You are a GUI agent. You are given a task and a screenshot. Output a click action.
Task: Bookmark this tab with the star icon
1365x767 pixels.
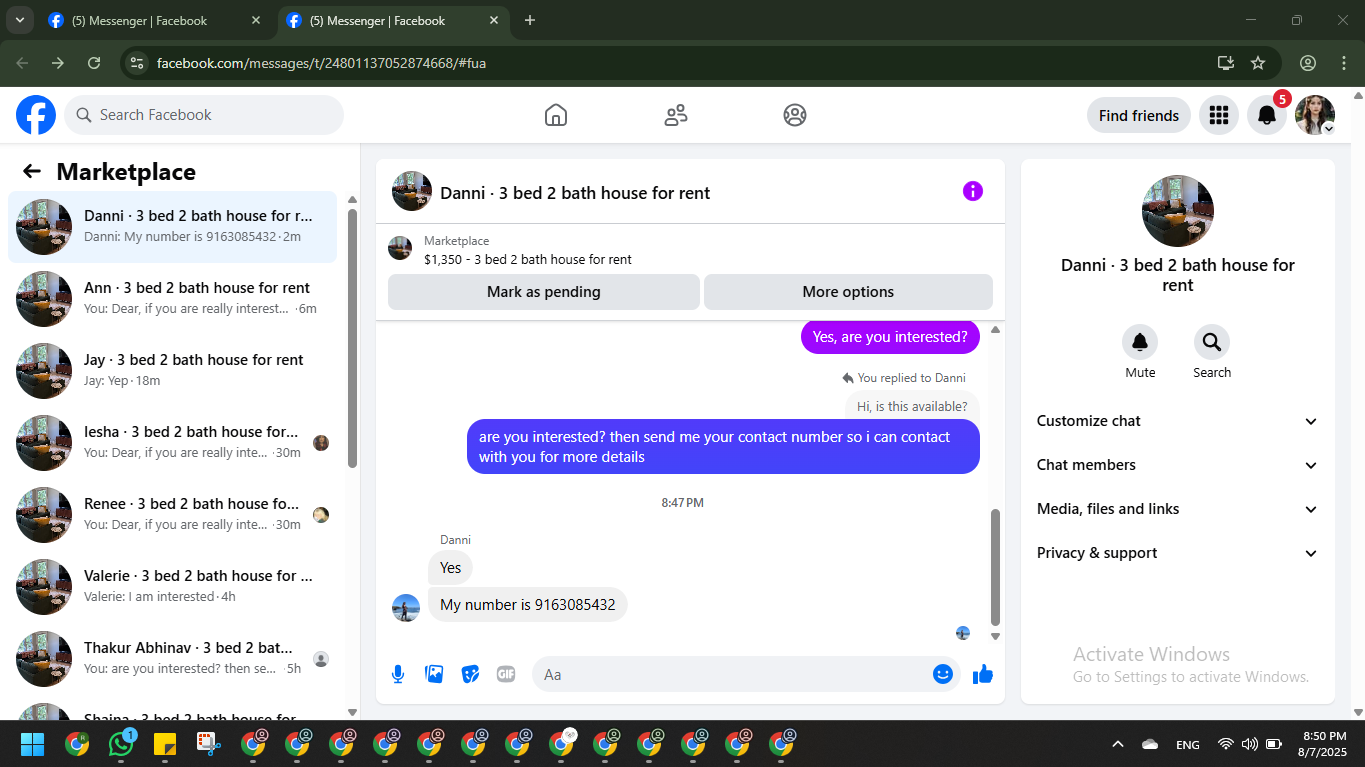tap(1258, 63)
